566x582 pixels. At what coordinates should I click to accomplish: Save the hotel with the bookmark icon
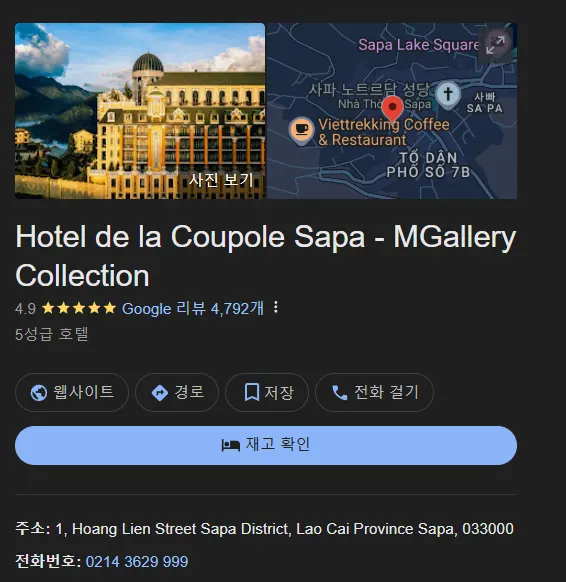click(x=251, y=392)
